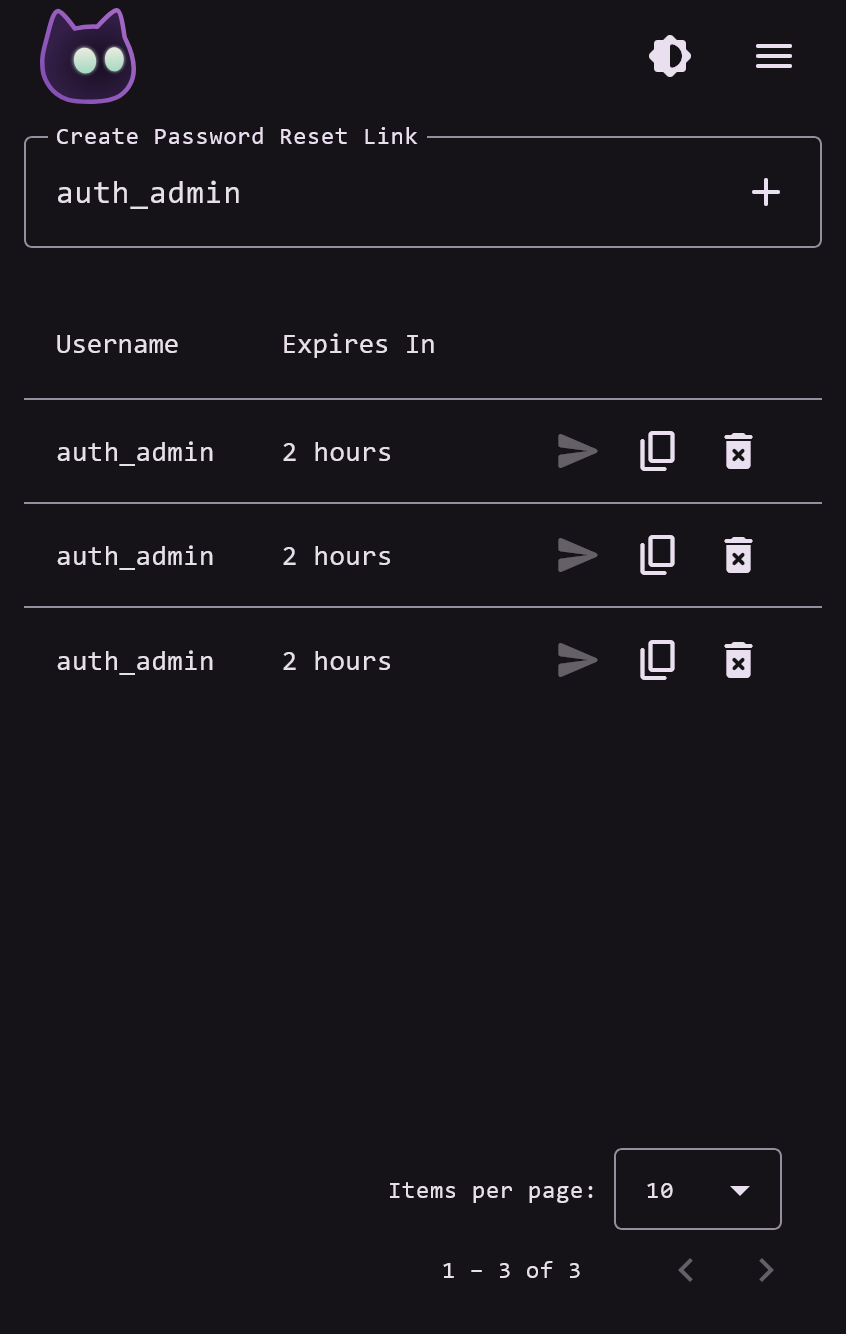The height and width of the screenshot is (1334, 846).
Task: Copy the third auth_admin reset link
Action: (658, 660)
